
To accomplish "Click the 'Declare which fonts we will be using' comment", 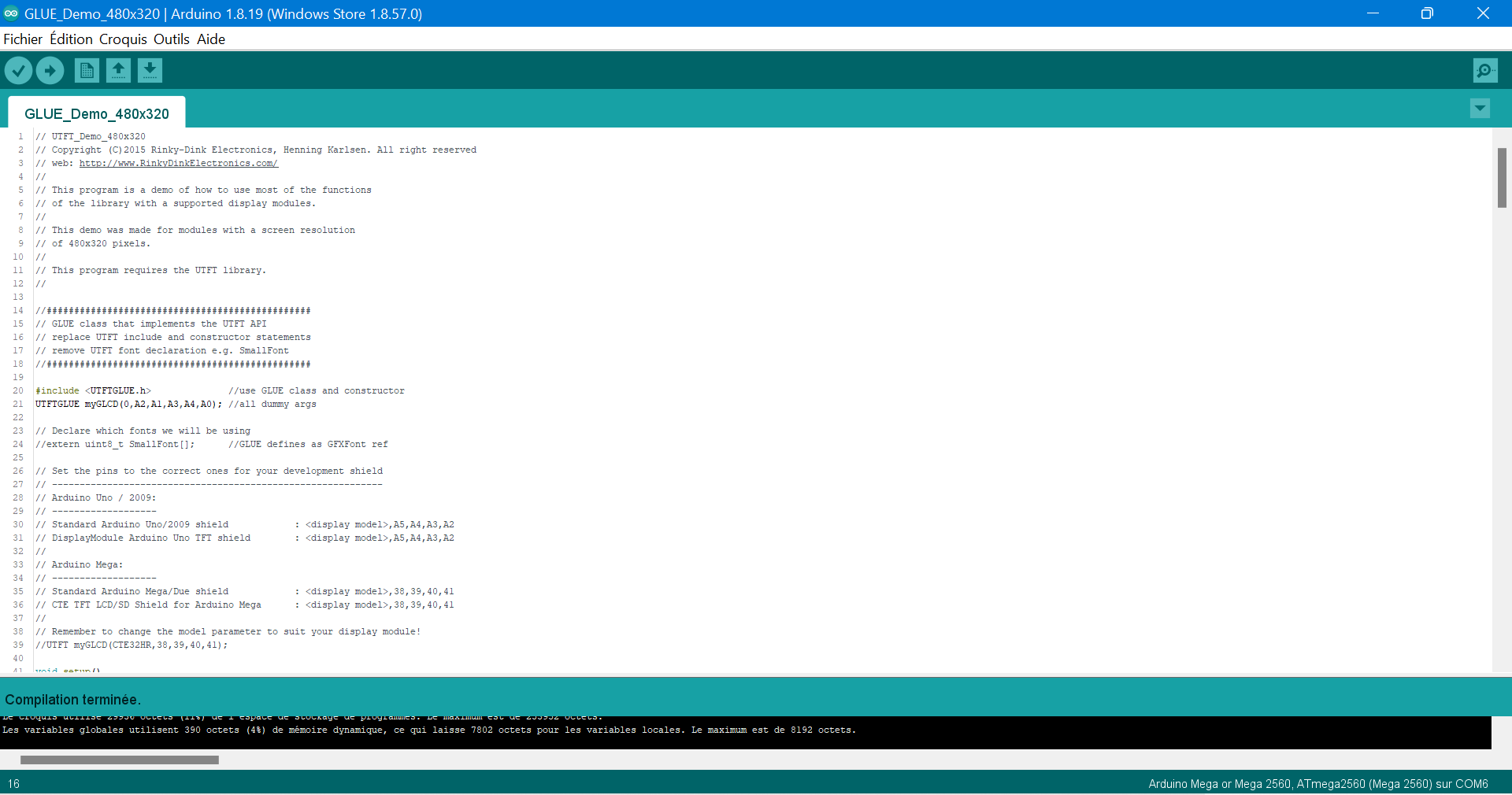I will 143,431.
